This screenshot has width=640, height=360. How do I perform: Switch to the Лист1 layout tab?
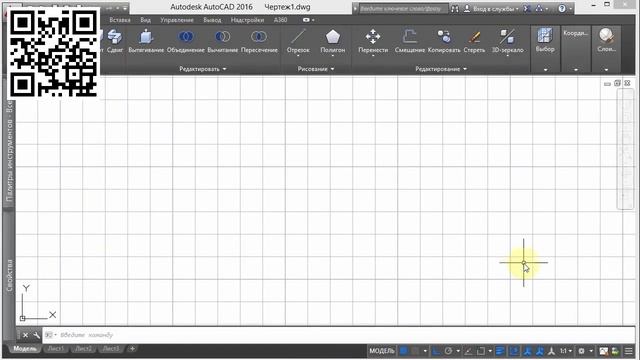[x=56, y=349]
